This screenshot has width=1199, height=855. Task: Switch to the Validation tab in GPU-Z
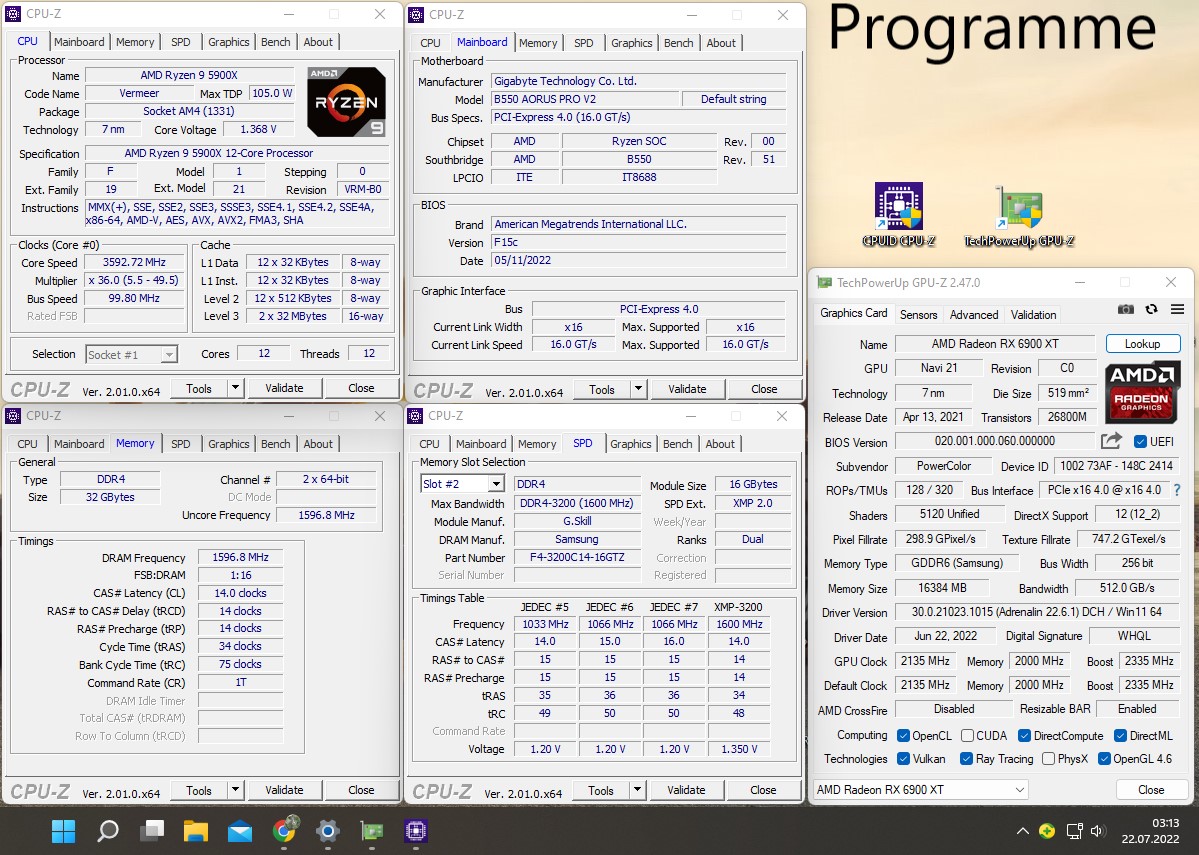click(x=1033, y=314)
